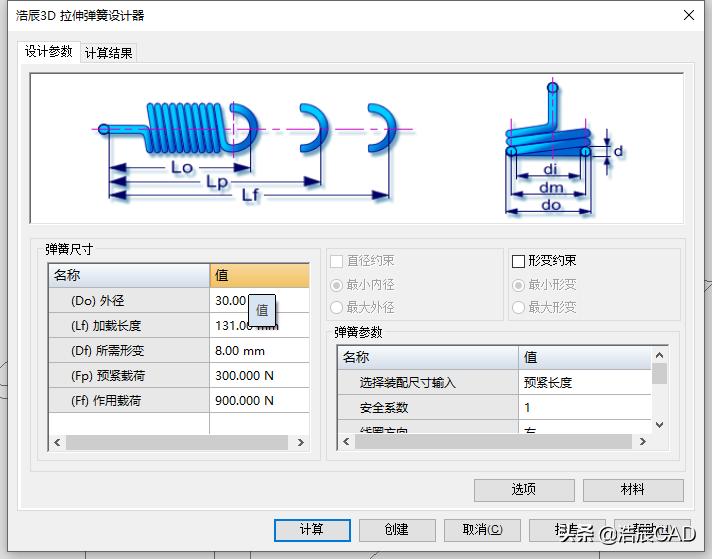Edit the (Fp) 预紧载荷 value 300.000 N
Viewport: 712px width, 559px height.
click(x=259, y=376)
